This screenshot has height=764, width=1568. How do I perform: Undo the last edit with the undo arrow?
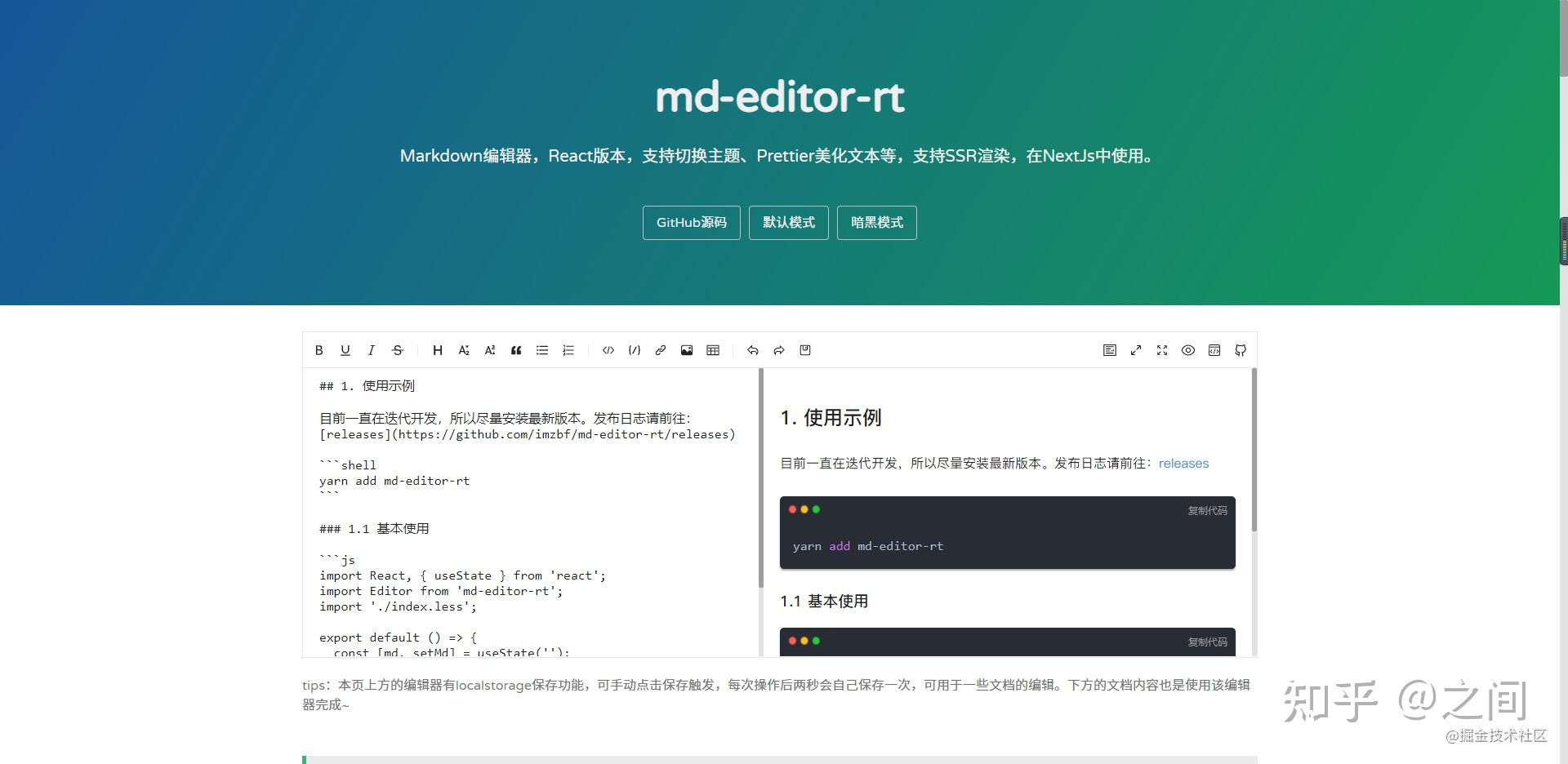tap(753, 350)
